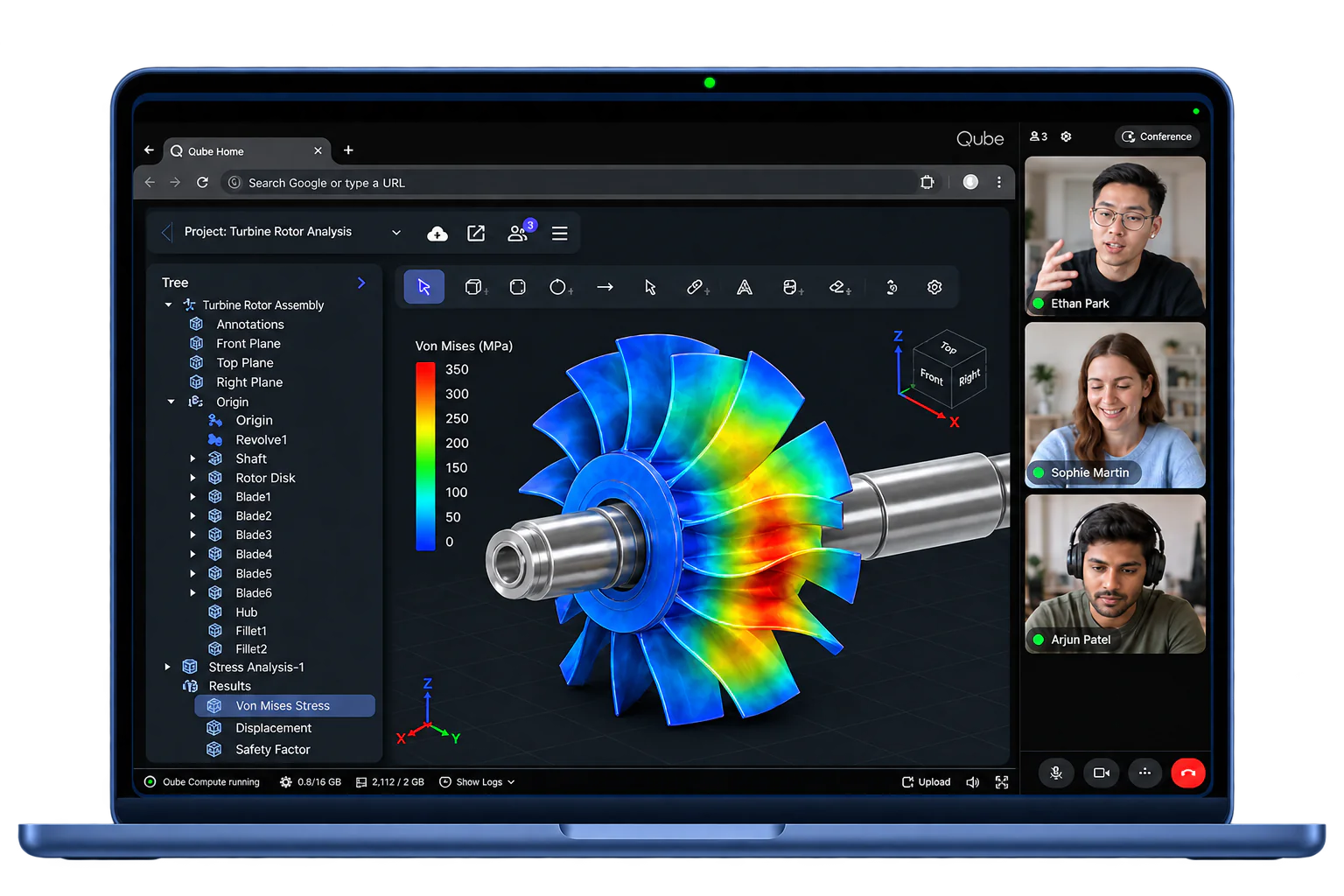Viewport: 1344px width, 896px height.
Task: Click the Top face of view cube
Action: click(x=949, y=347)
